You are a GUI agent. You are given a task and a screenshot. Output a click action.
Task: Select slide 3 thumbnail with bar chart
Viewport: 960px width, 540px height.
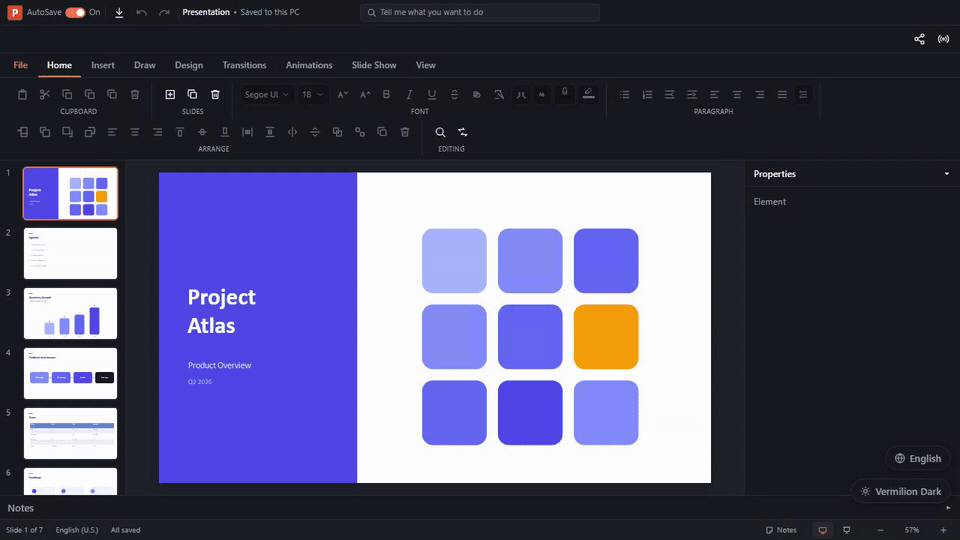coord(70,313)
